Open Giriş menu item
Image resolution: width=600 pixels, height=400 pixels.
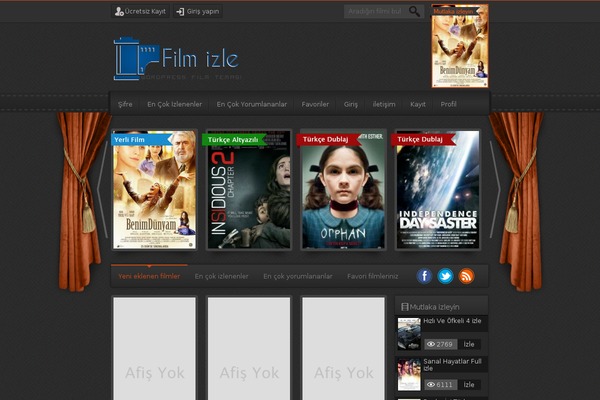click(x=351, y=104)
